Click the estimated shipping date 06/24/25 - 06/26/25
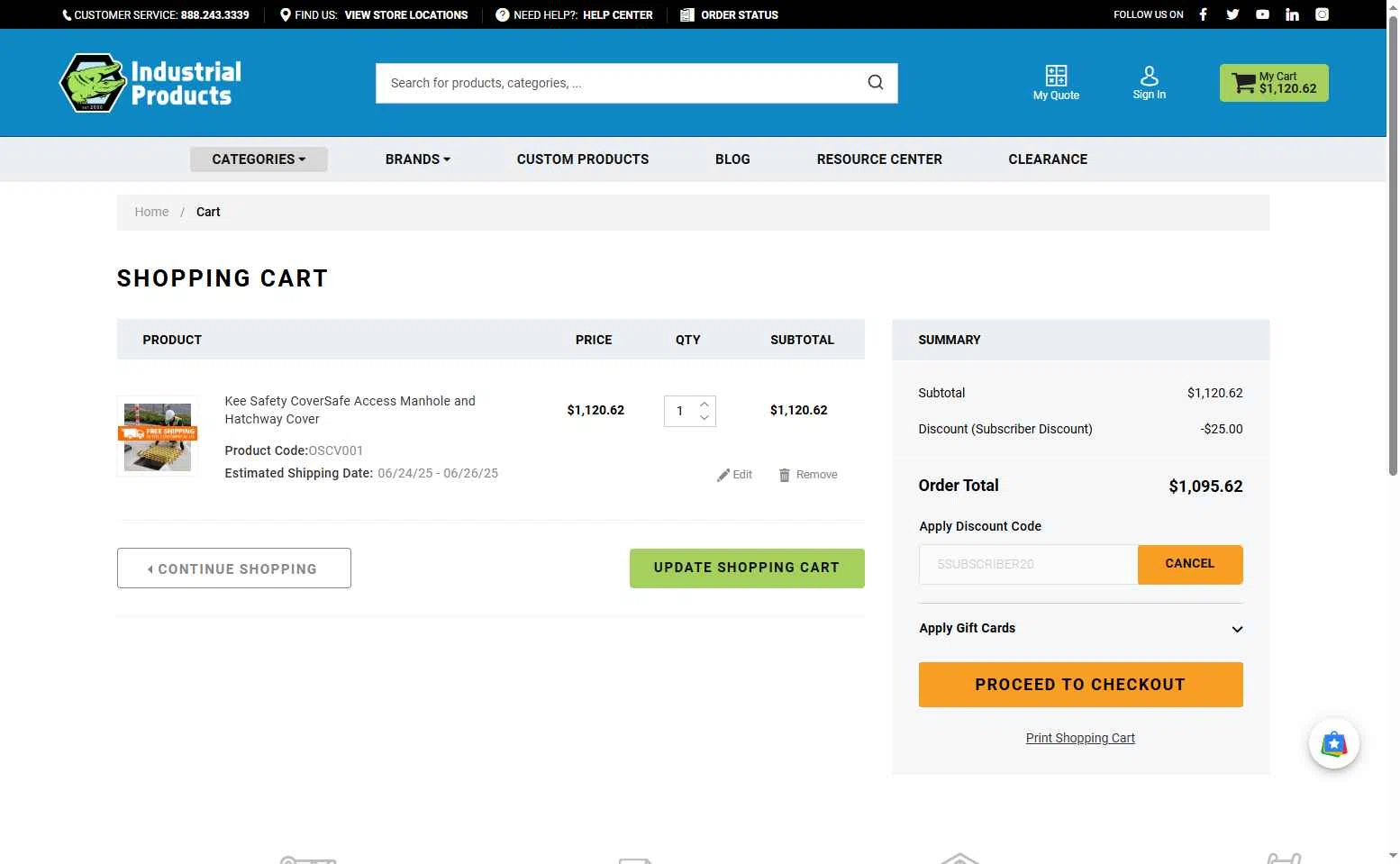 (x=438, y=473)
